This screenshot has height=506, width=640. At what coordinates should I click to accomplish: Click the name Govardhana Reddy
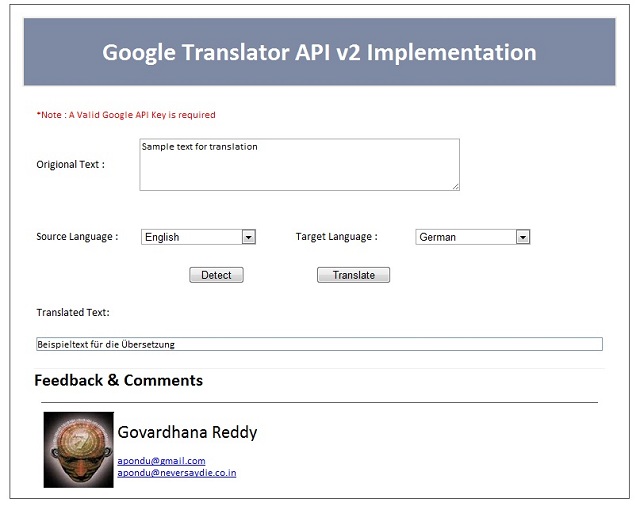tap(187, 432)
